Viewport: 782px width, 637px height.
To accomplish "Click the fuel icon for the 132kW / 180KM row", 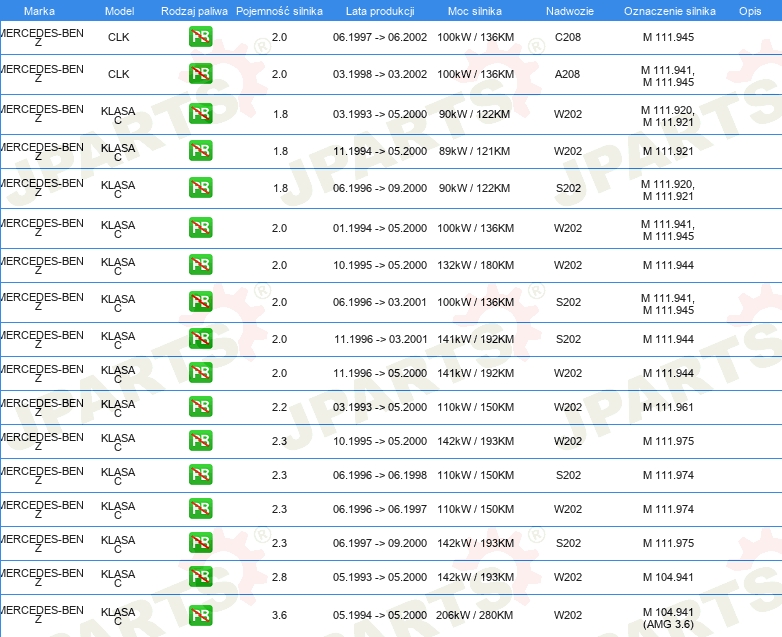I will [200, 265].
